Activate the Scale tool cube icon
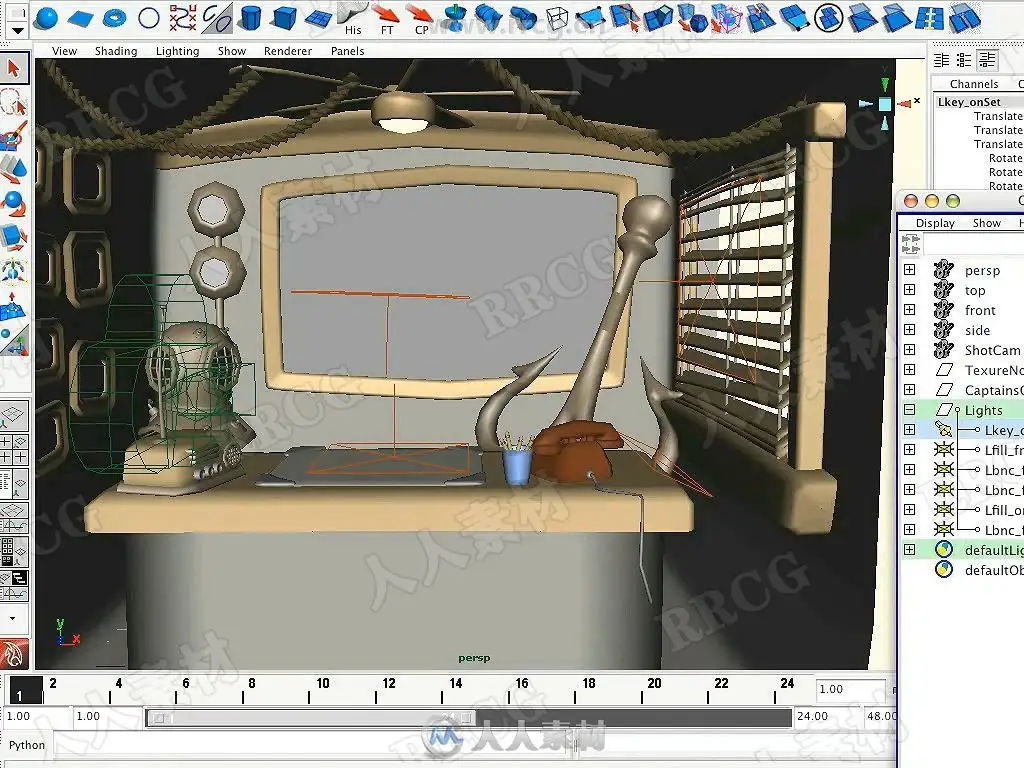This screenshot has width=1024, height=768. (14, 238)
